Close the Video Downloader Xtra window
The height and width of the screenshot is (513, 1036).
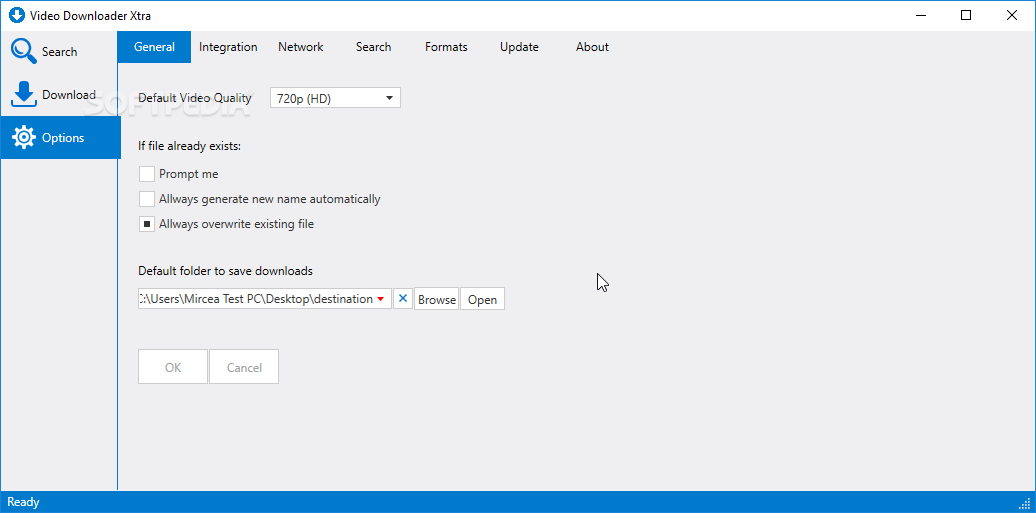(x=1012, y=15)
